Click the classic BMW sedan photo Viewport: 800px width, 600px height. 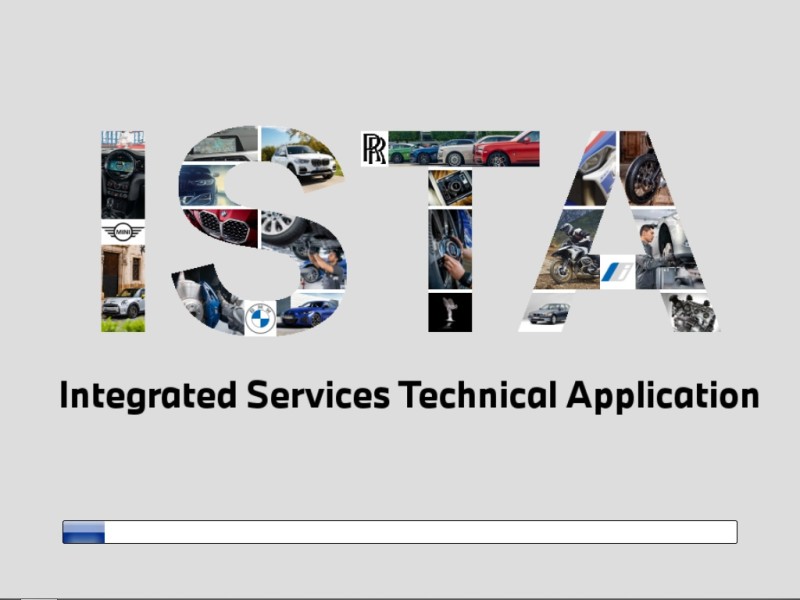(549, 313)
